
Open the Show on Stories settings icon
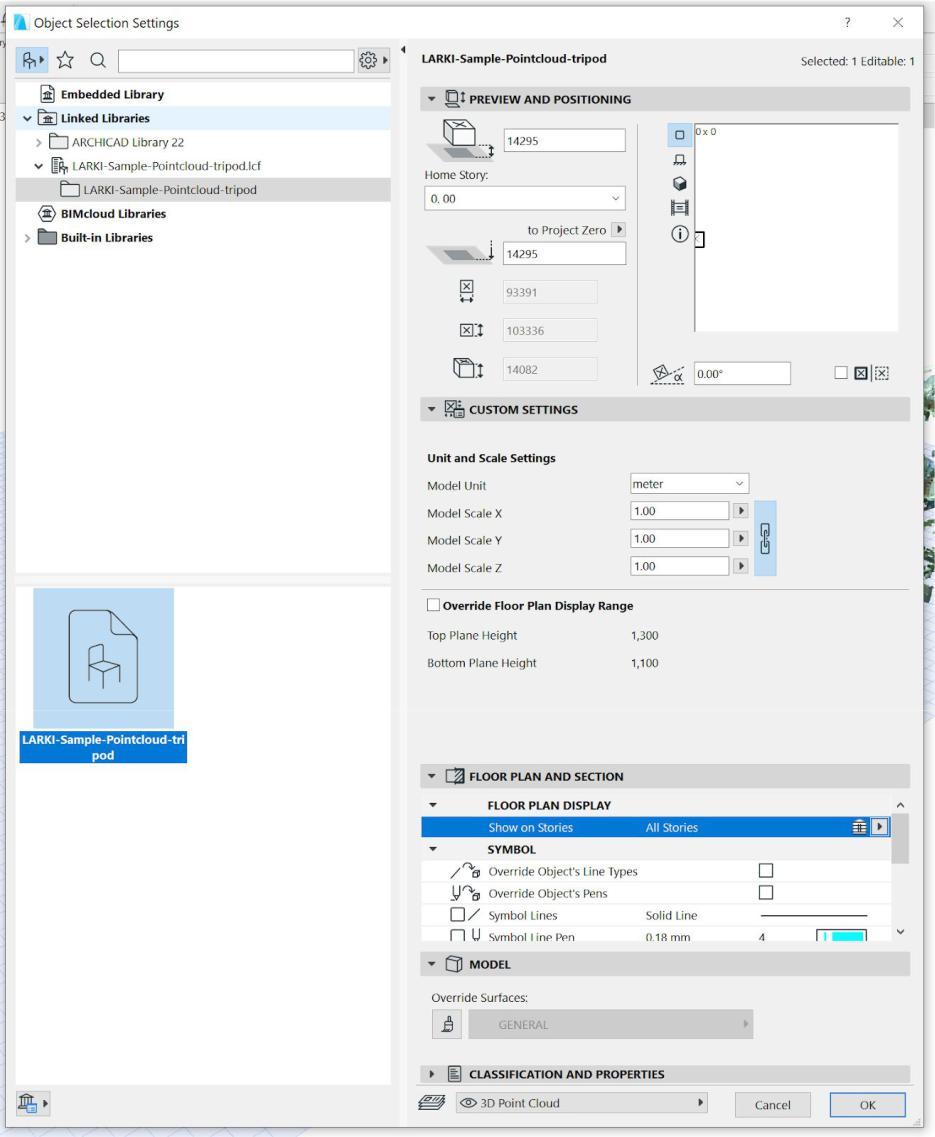click(859, 827)
